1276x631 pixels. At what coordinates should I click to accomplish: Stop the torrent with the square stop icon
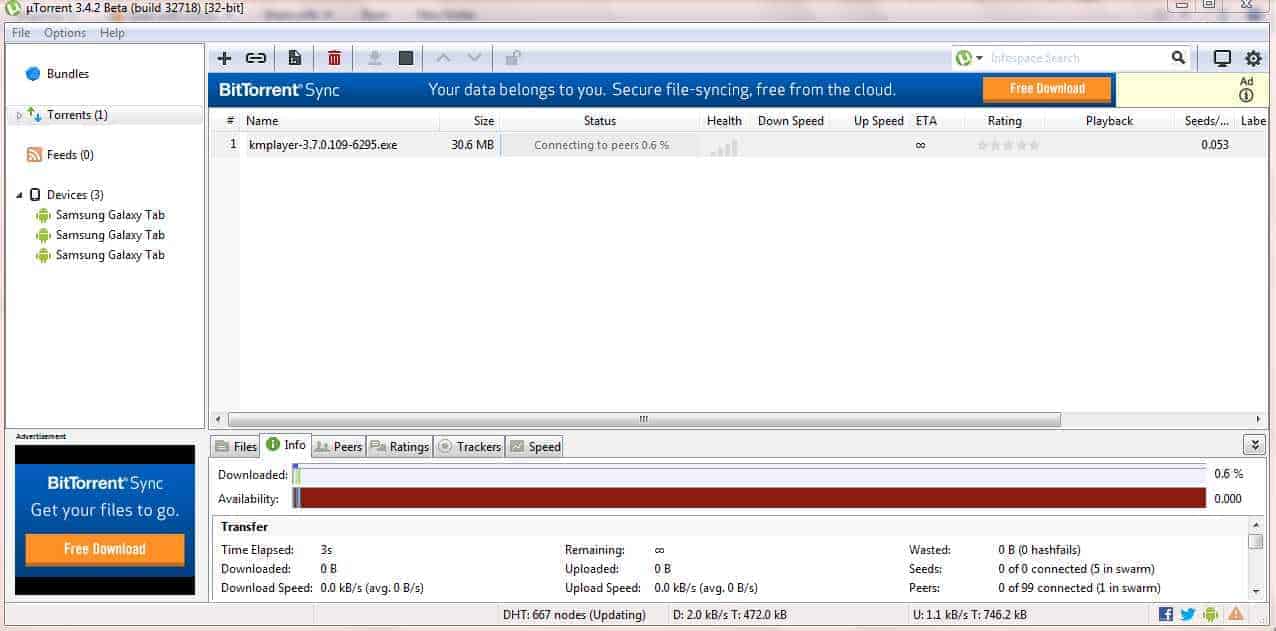click(x=406, y=58)
